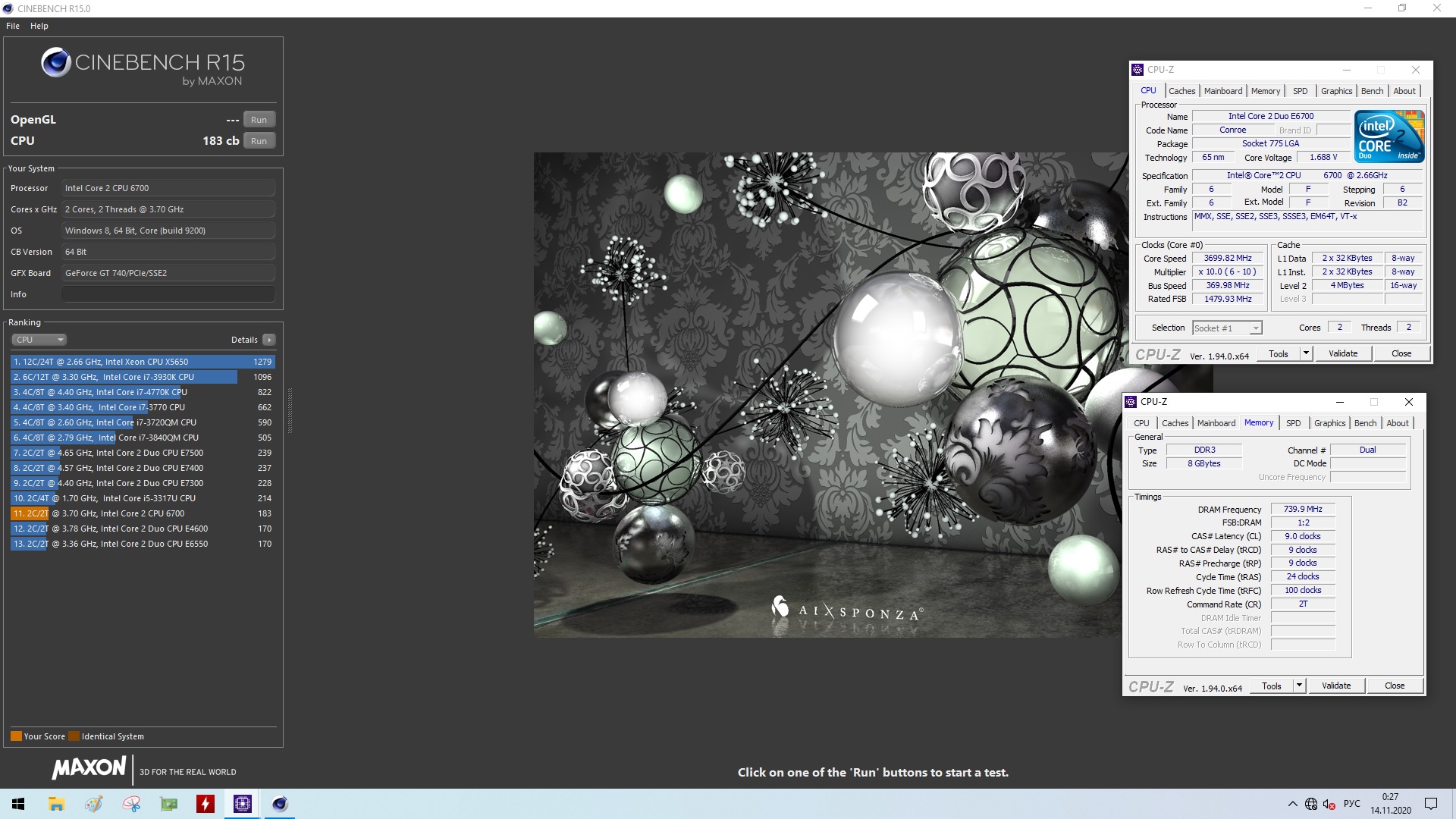Image resolution: width=1456 pixels, height=819 pixels.
Task: Open About tab in top CPU-Z
Action: tap(1404, 91)
